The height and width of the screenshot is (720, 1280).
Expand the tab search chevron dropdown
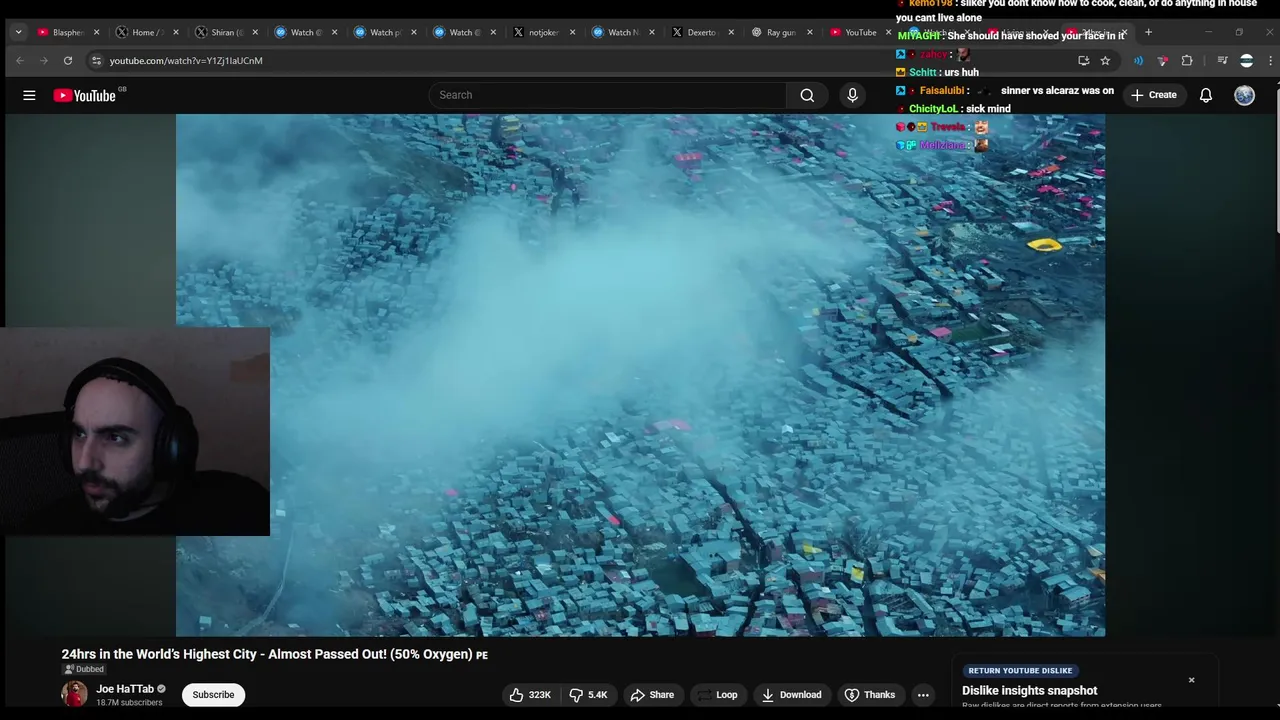tap(18, 32)
